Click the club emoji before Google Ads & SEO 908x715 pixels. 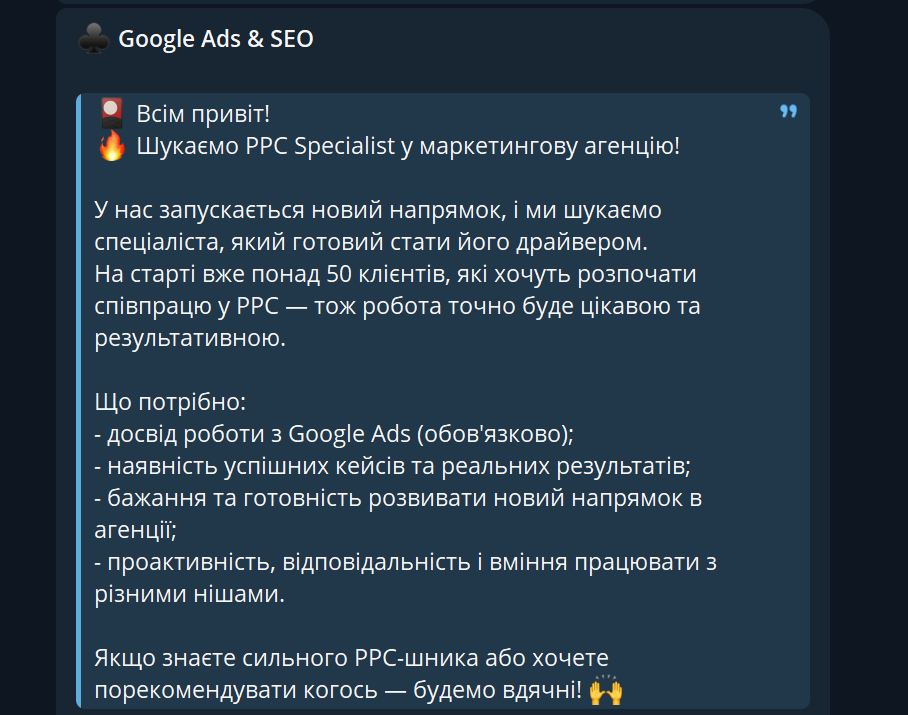[x=93, y=39]
